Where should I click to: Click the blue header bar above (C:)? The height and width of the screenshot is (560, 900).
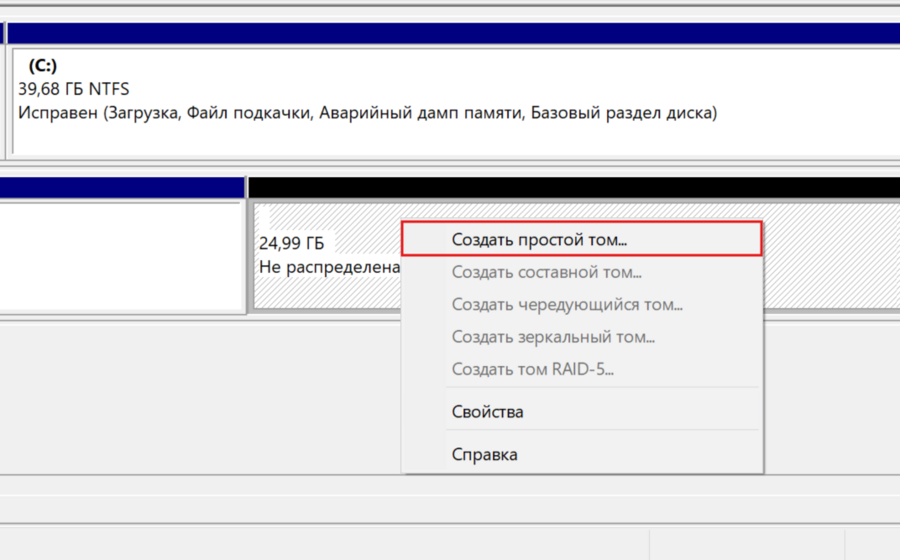(450, 33)
